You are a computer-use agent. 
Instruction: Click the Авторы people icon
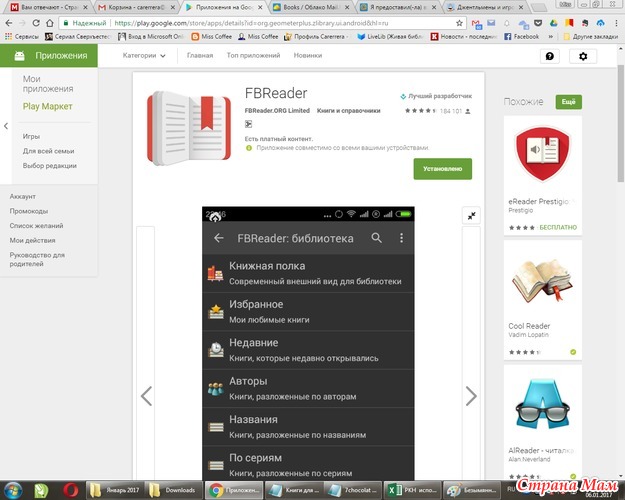point(216,388)
